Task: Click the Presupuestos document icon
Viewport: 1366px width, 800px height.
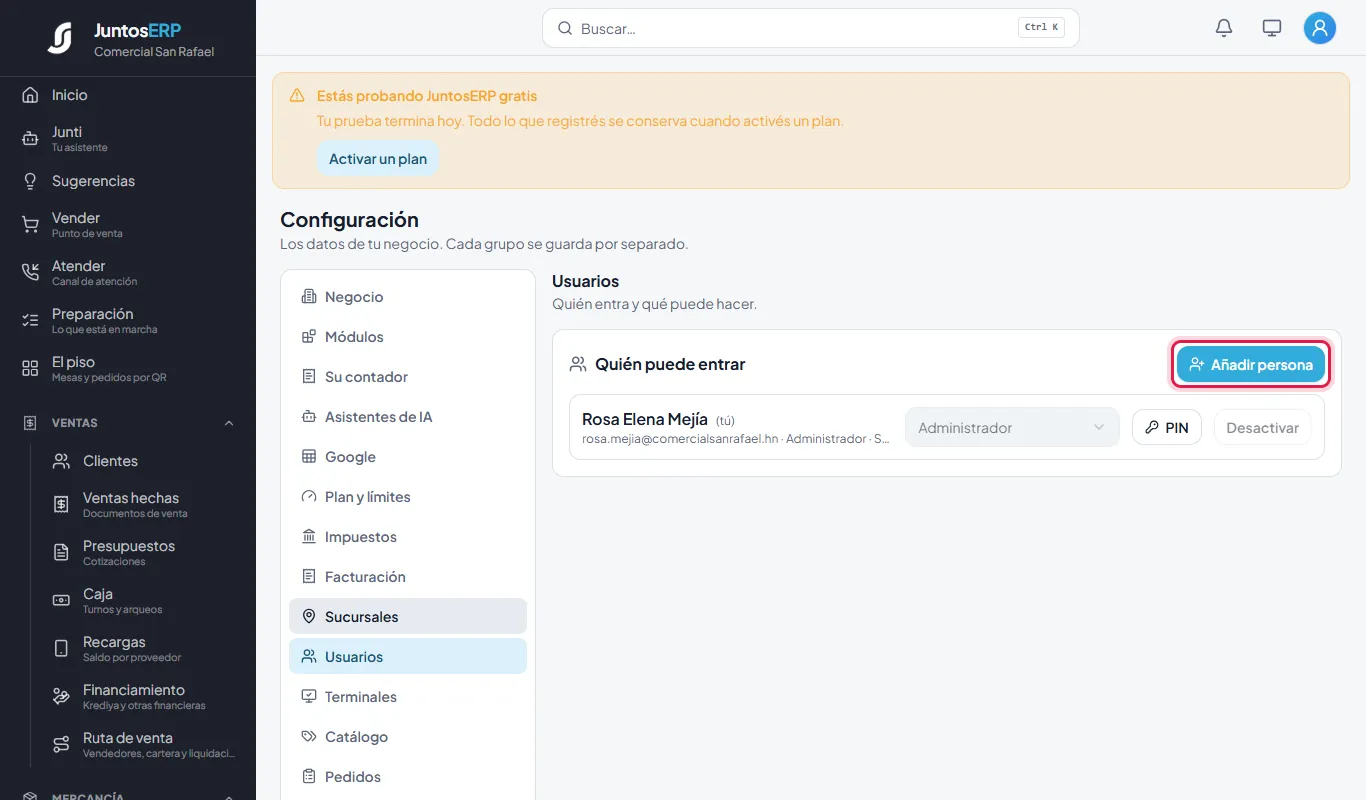Action: pyautogui.click(x=61, y=553)
